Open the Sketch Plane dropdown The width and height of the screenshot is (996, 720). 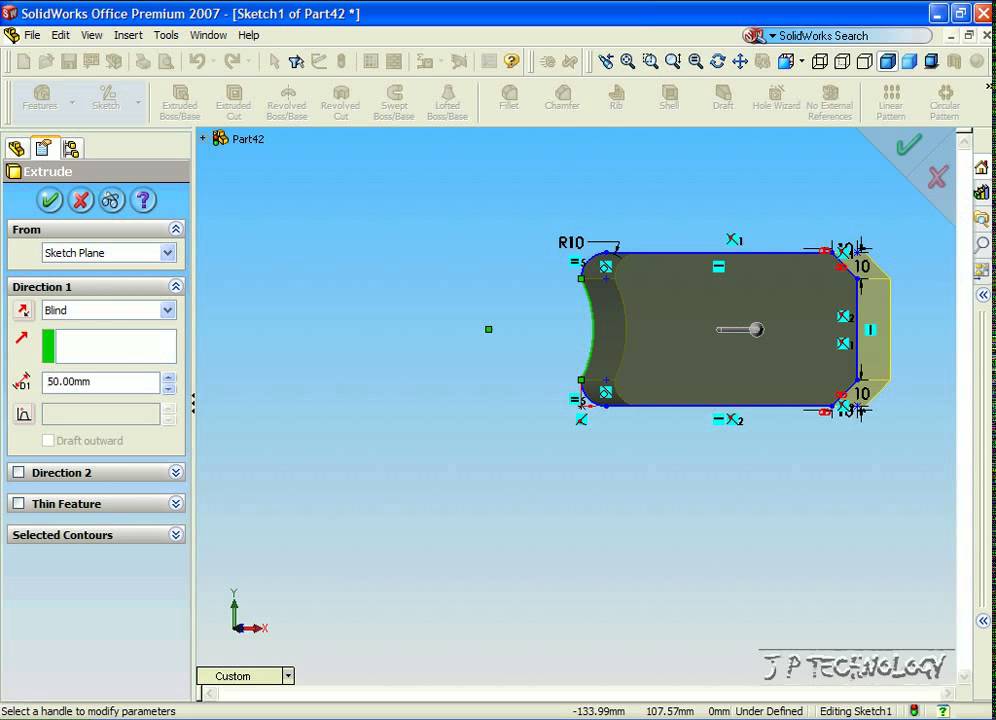[x=168, y=253]
